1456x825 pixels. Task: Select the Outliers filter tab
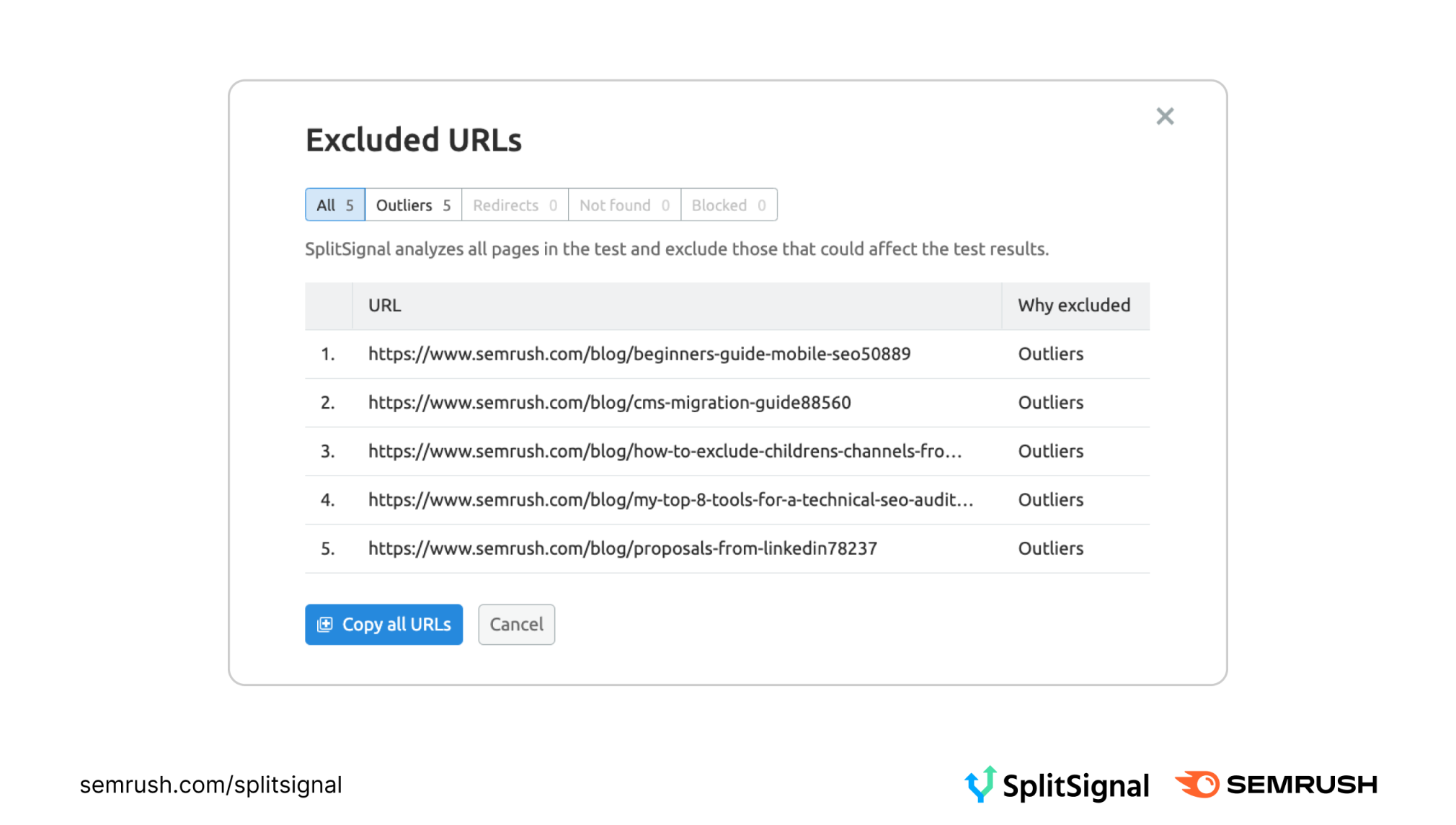point(412,205)
